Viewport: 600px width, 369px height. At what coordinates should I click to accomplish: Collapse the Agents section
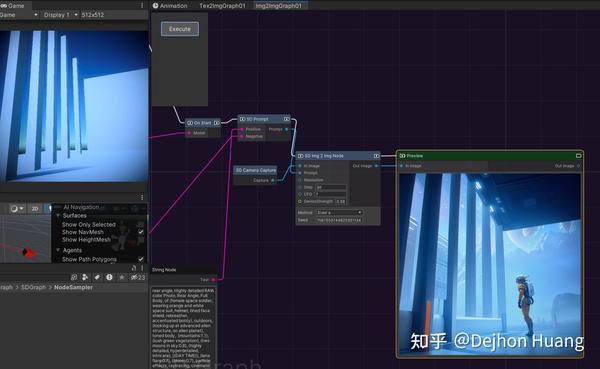pyautogui.click(x=58, y=250)
